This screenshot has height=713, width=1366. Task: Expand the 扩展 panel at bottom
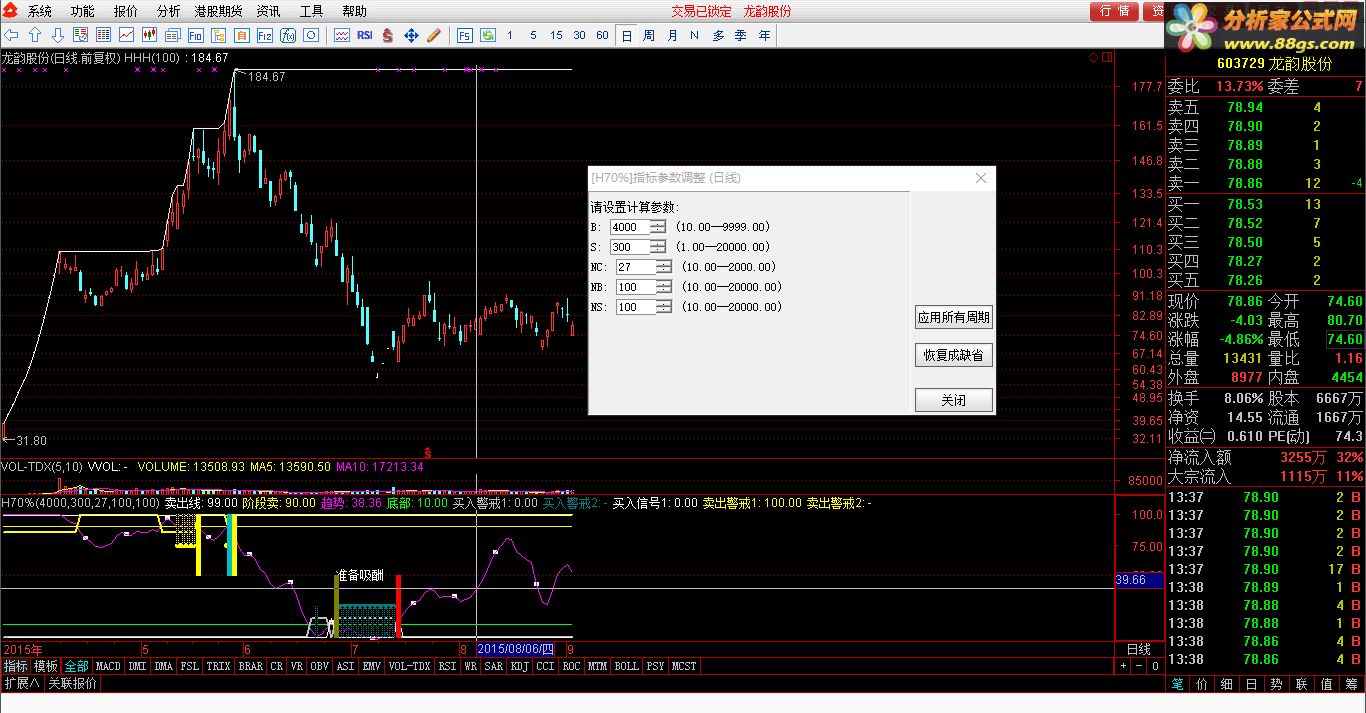coord(21,684)
